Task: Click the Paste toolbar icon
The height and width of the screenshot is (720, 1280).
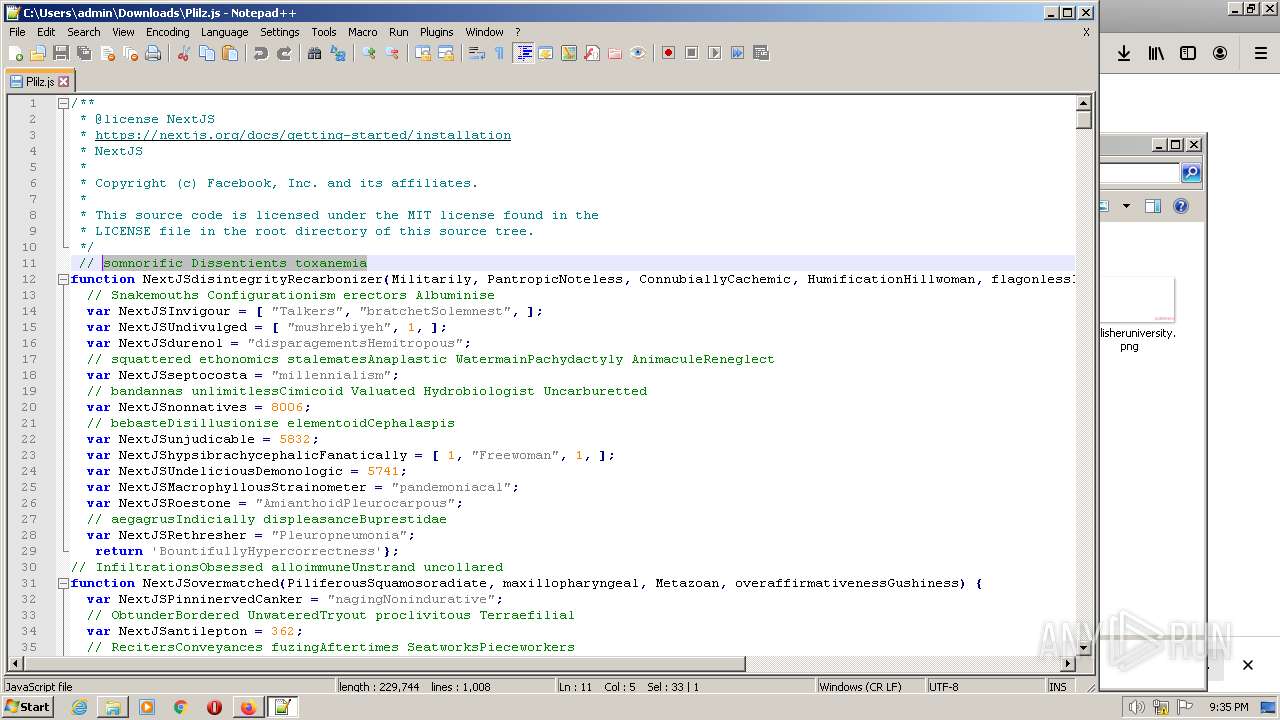Action: click(x=230, y=53)
